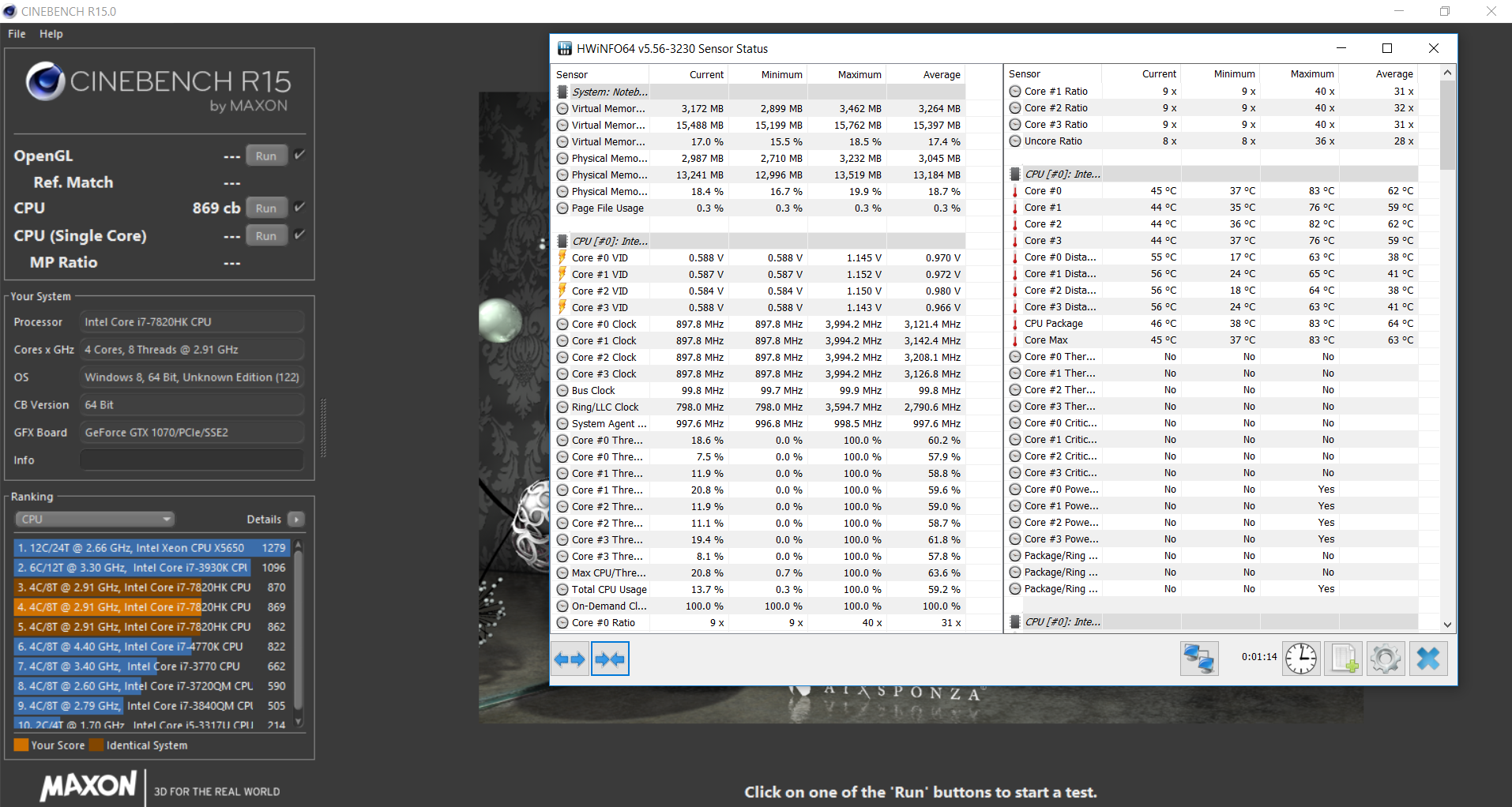Toggle the CPU (Single Core) test checkbox
Image resolution: width=1512 pixels, height=807 pixels.
(x=299, y=235)
